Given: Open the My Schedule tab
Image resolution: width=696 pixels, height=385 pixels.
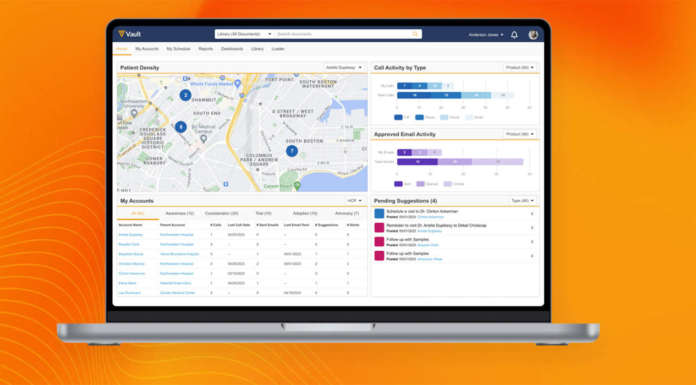Looking at the screenshot, I should coord(178,49).
